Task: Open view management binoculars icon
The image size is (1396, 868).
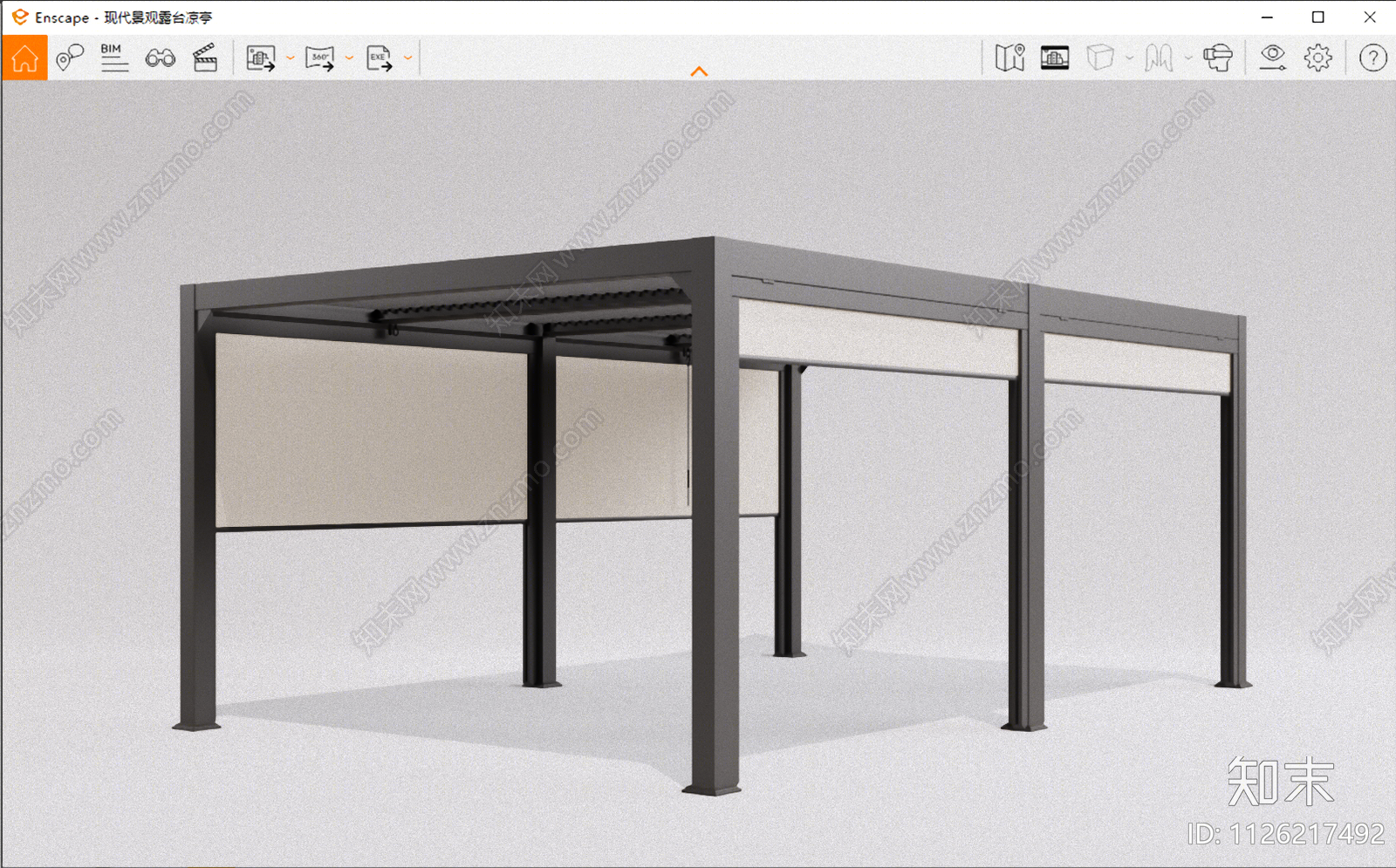Action: 161,58
